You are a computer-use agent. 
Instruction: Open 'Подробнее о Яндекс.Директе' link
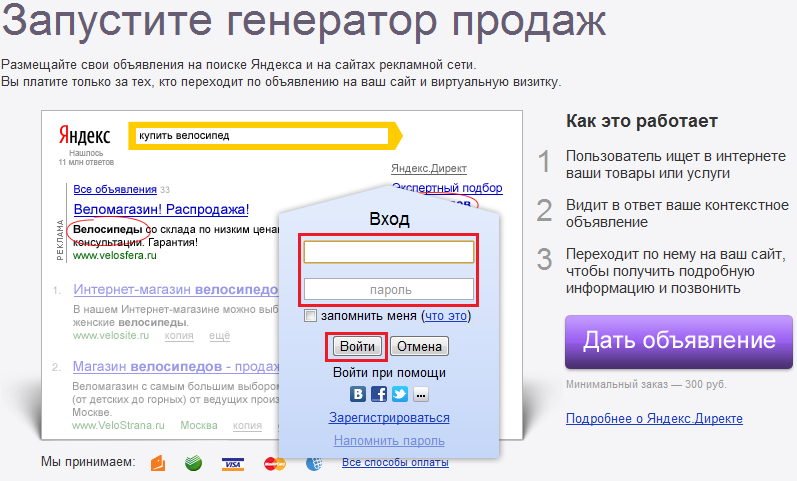(x=654, y=418)
